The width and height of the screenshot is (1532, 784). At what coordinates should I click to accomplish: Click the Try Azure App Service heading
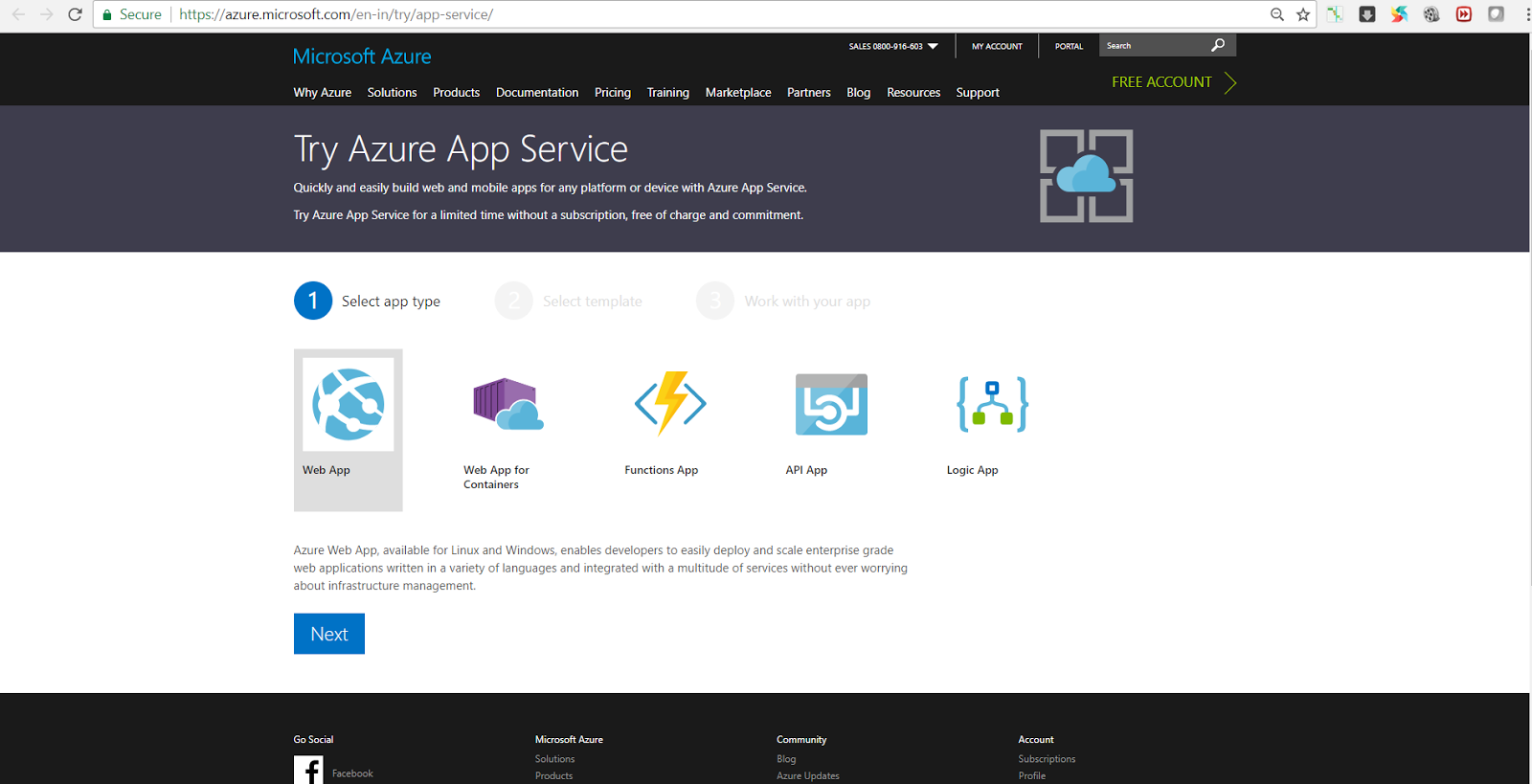[461, 149]
